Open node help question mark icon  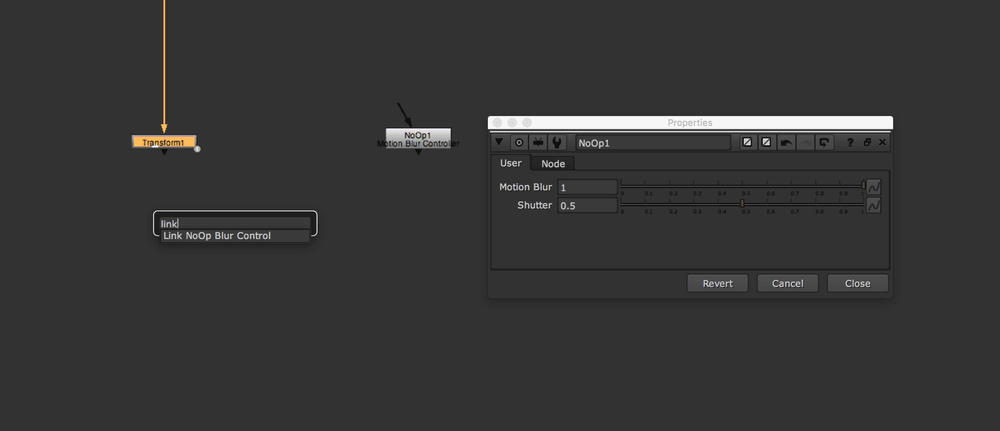tap(849, 143)
